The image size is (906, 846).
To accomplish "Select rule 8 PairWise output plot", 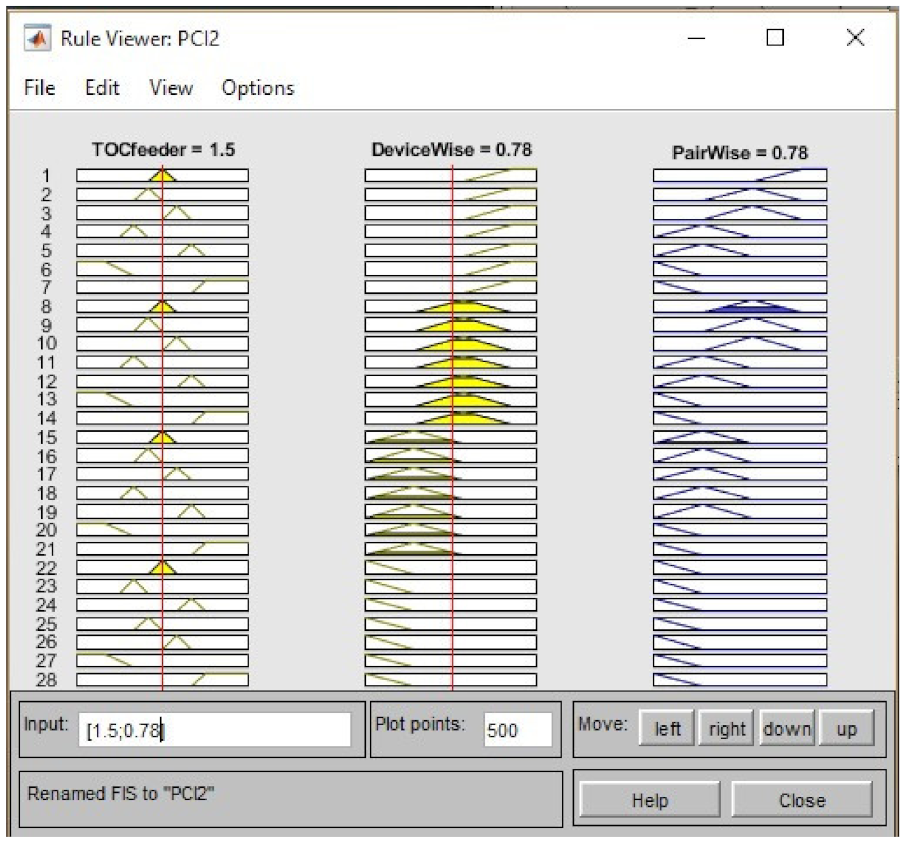I will 740,307.
